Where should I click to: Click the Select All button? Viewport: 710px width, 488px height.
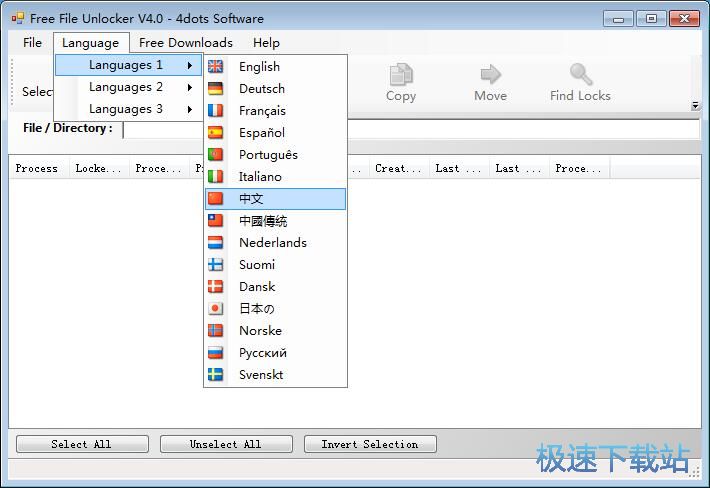click(x=82, y=444)
